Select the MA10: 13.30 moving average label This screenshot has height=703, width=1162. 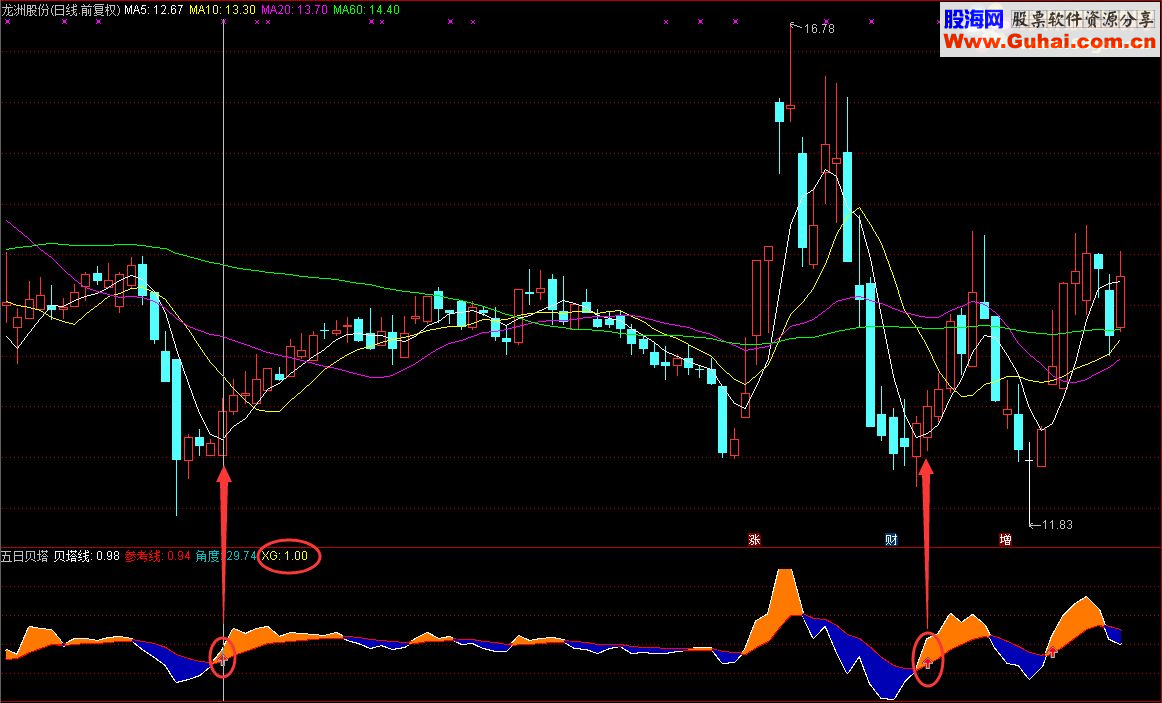click(x=222, y=10)
